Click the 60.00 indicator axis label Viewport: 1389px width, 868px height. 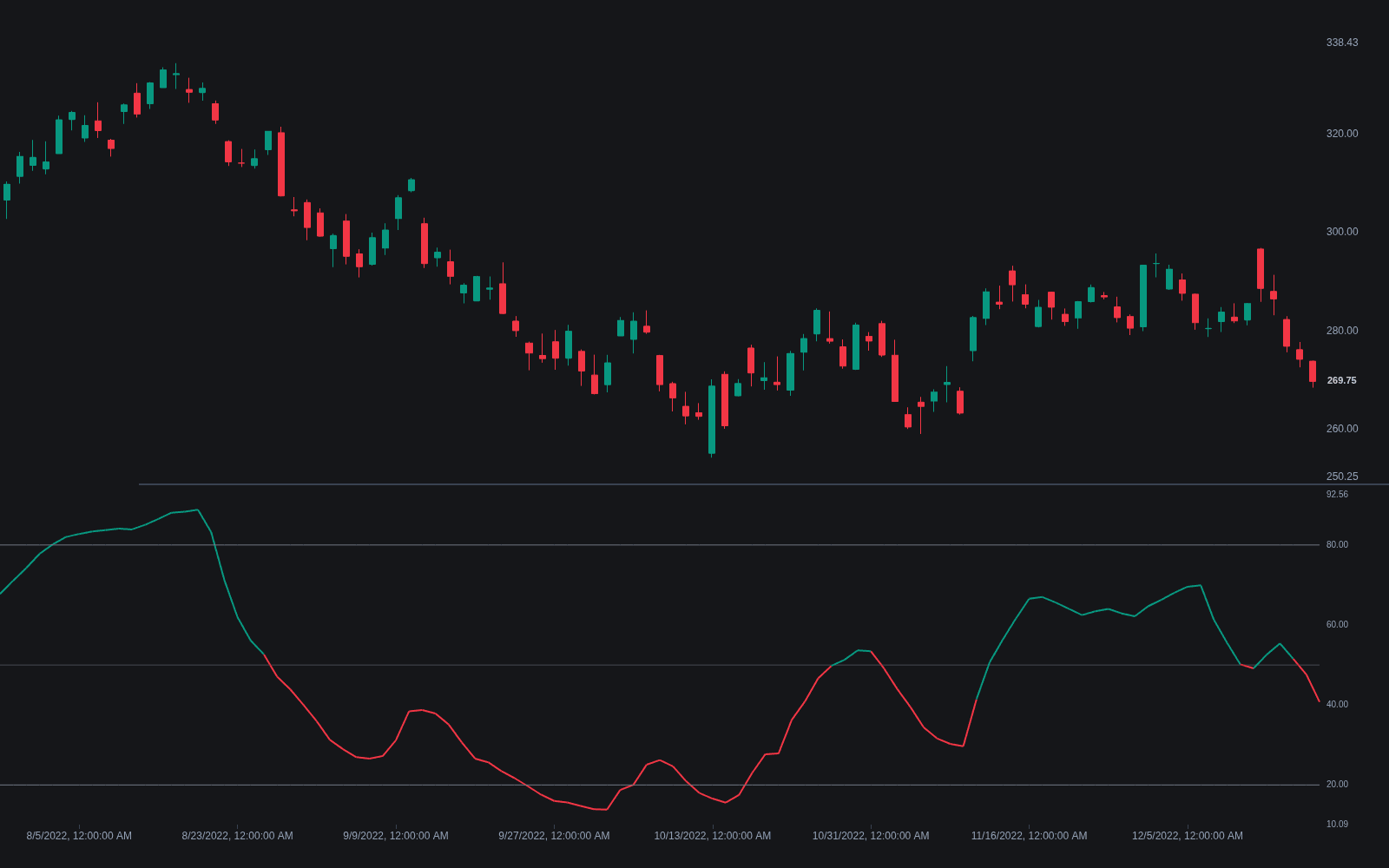[x=1337, y=625]
